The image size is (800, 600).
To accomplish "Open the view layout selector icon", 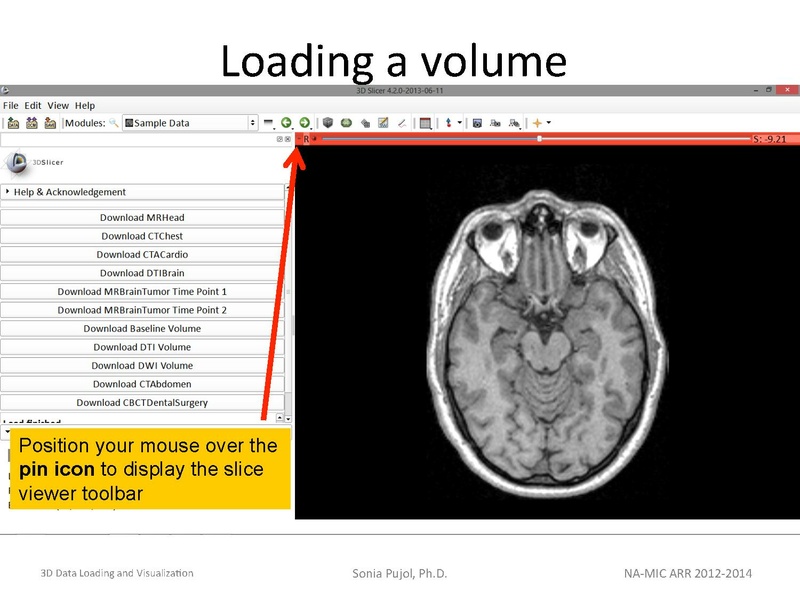I will click(x=426, y=123).
